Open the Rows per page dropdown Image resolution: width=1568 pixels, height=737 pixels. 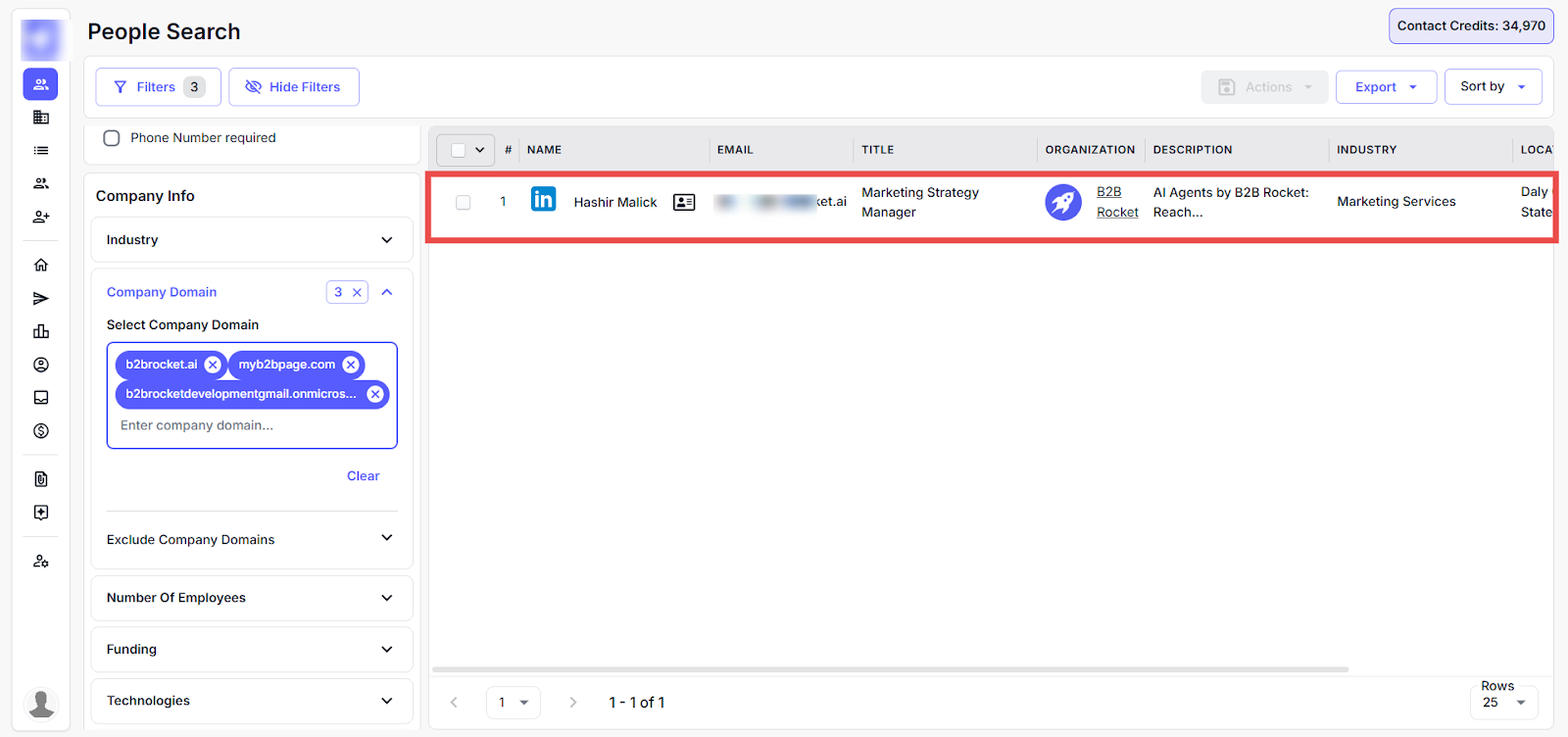(1503, 703)
